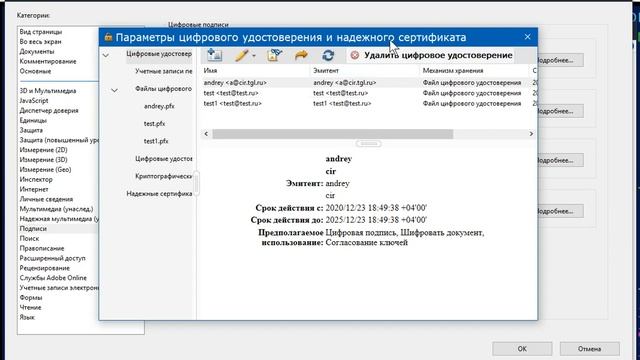This screenshot has width=640, height=360.
Task: Select Подписи category
Action: (x=33, y=229)
